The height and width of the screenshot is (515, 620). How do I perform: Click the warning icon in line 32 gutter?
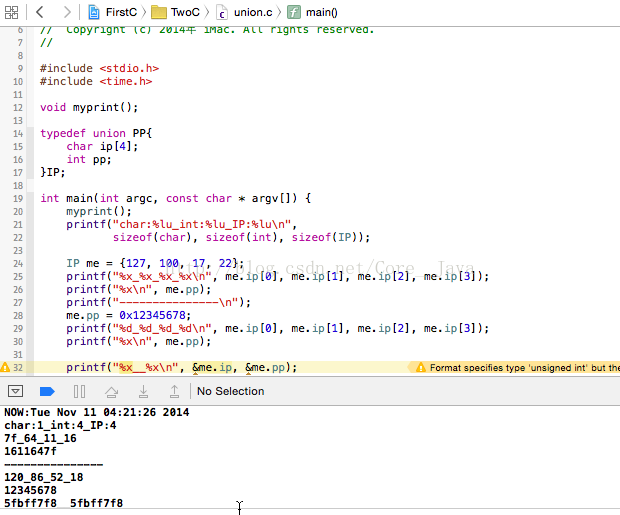5,367
